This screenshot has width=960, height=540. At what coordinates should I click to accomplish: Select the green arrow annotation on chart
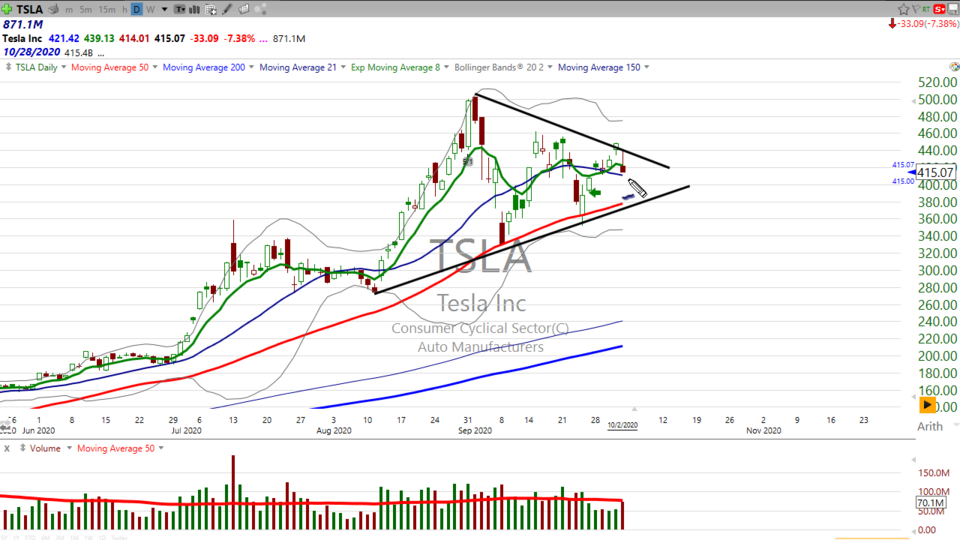tap(594, 193)
